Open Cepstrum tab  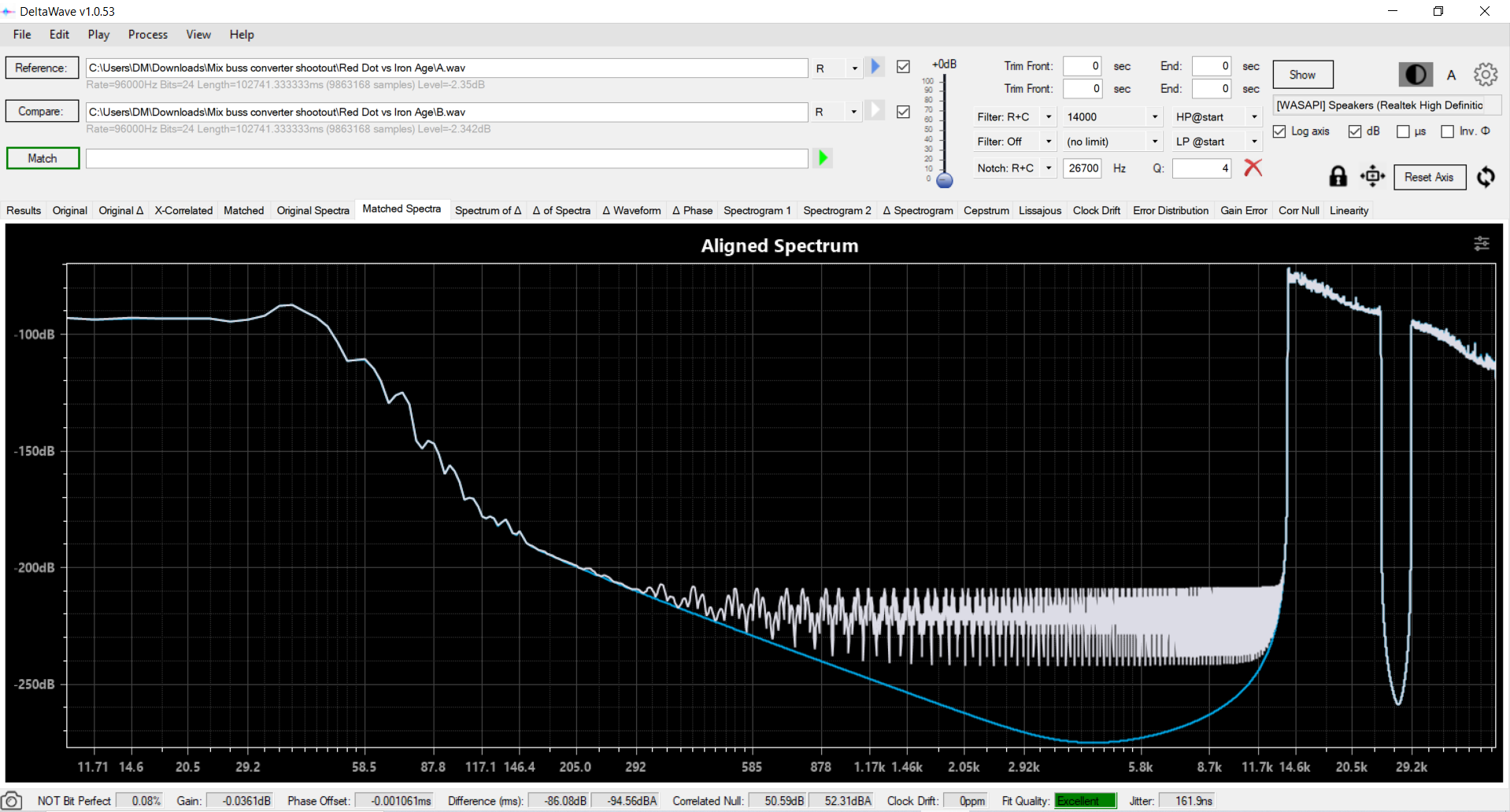[986, 210]
